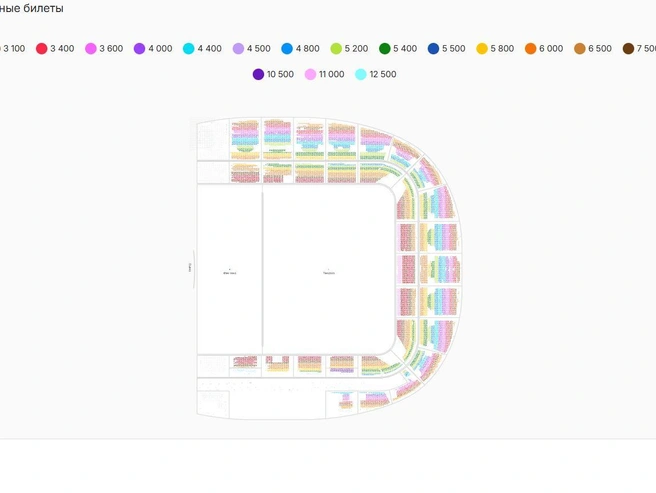
Task: Choose the 5 500 navy blue price
Action: pyautogui.click(x=433, y=49)
